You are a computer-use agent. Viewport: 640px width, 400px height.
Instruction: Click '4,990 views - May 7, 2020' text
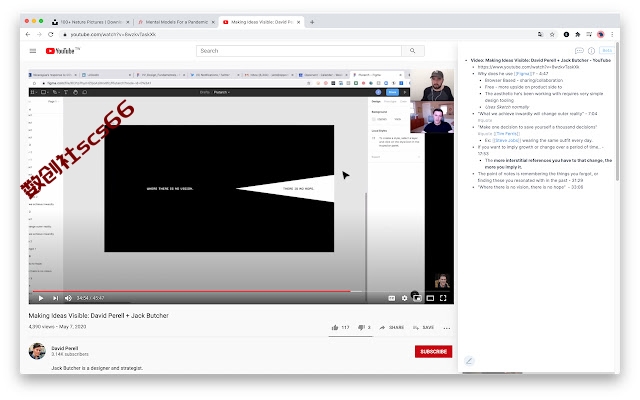pyautogui.click(x=58, y=327)
